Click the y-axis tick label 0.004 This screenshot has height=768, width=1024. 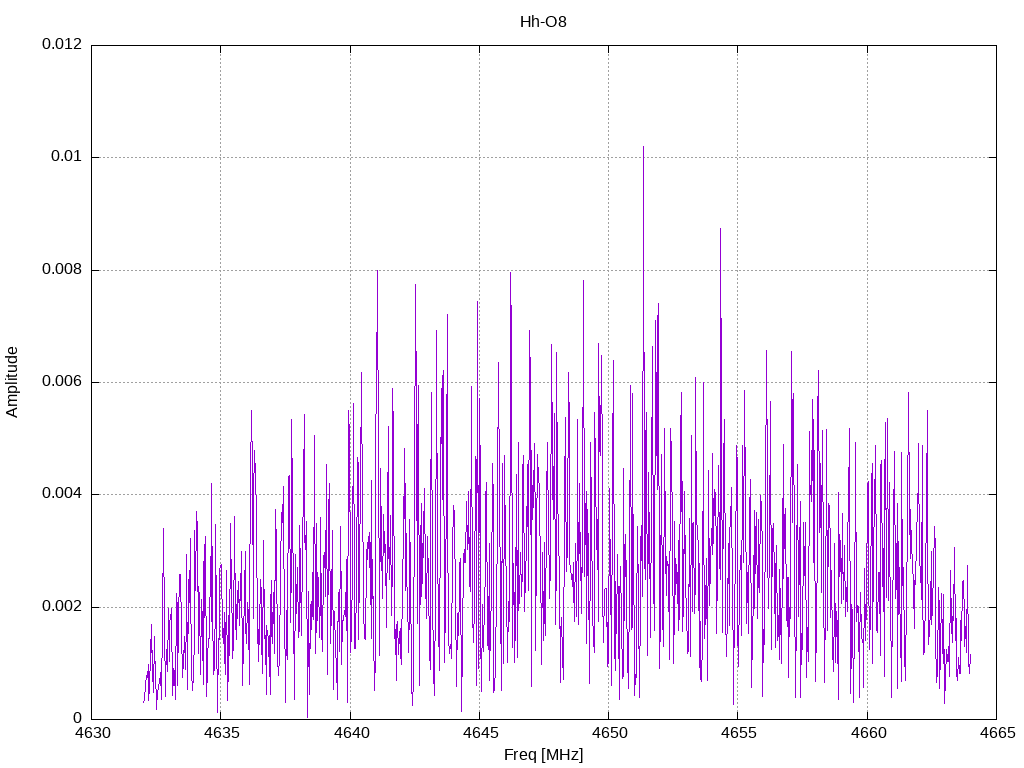[62, 494]
